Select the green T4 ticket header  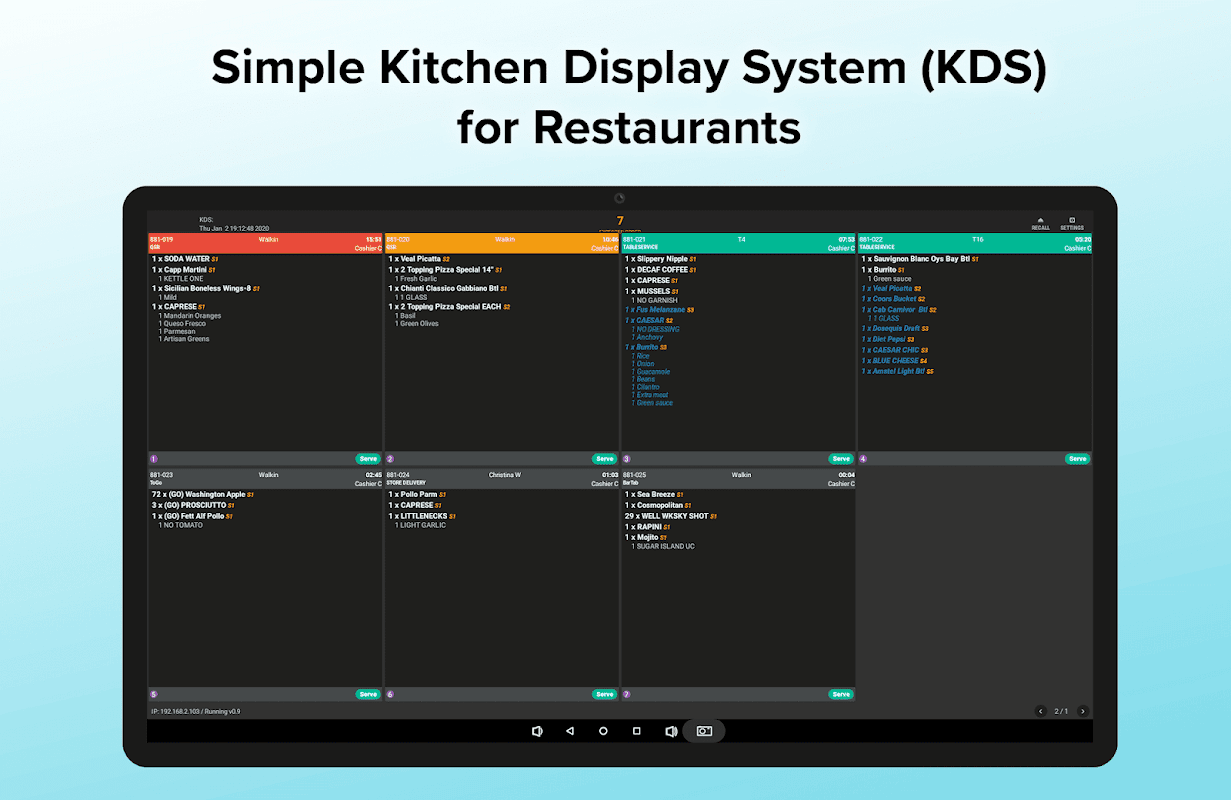point(738,244)
